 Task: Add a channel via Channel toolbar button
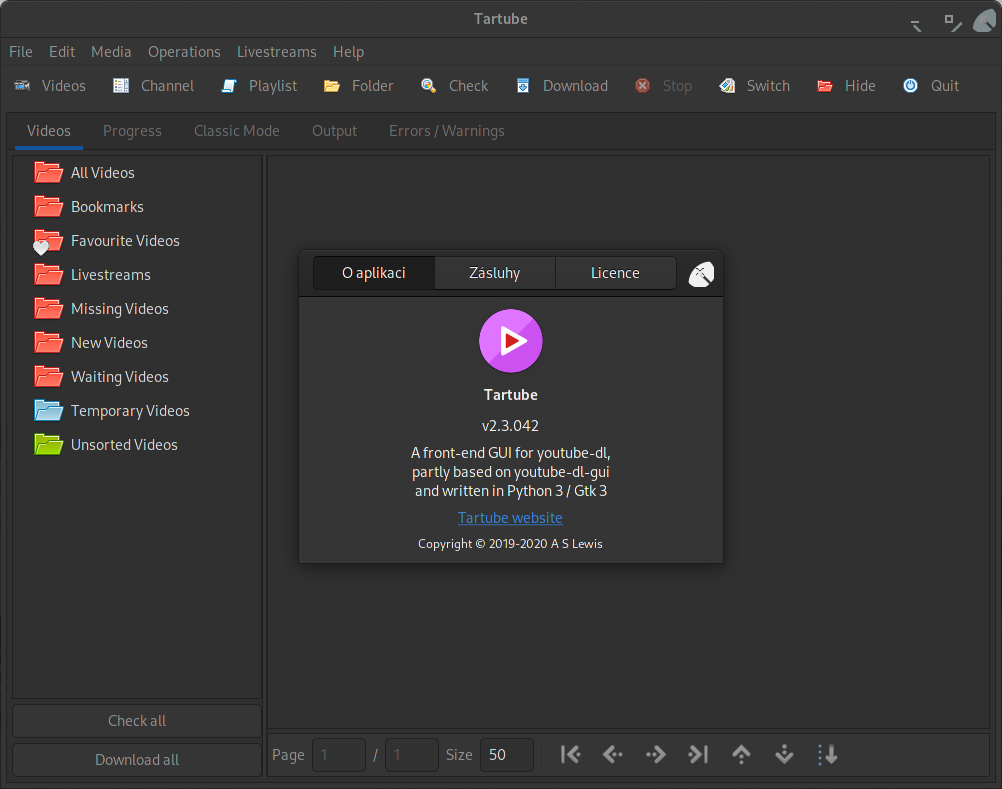(x=153, y=86)
